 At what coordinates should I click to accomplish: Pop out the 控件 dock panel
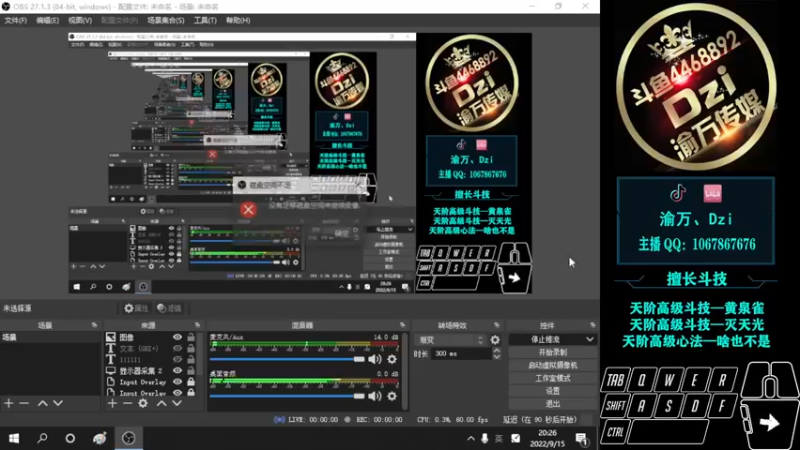tap(592, 325)
